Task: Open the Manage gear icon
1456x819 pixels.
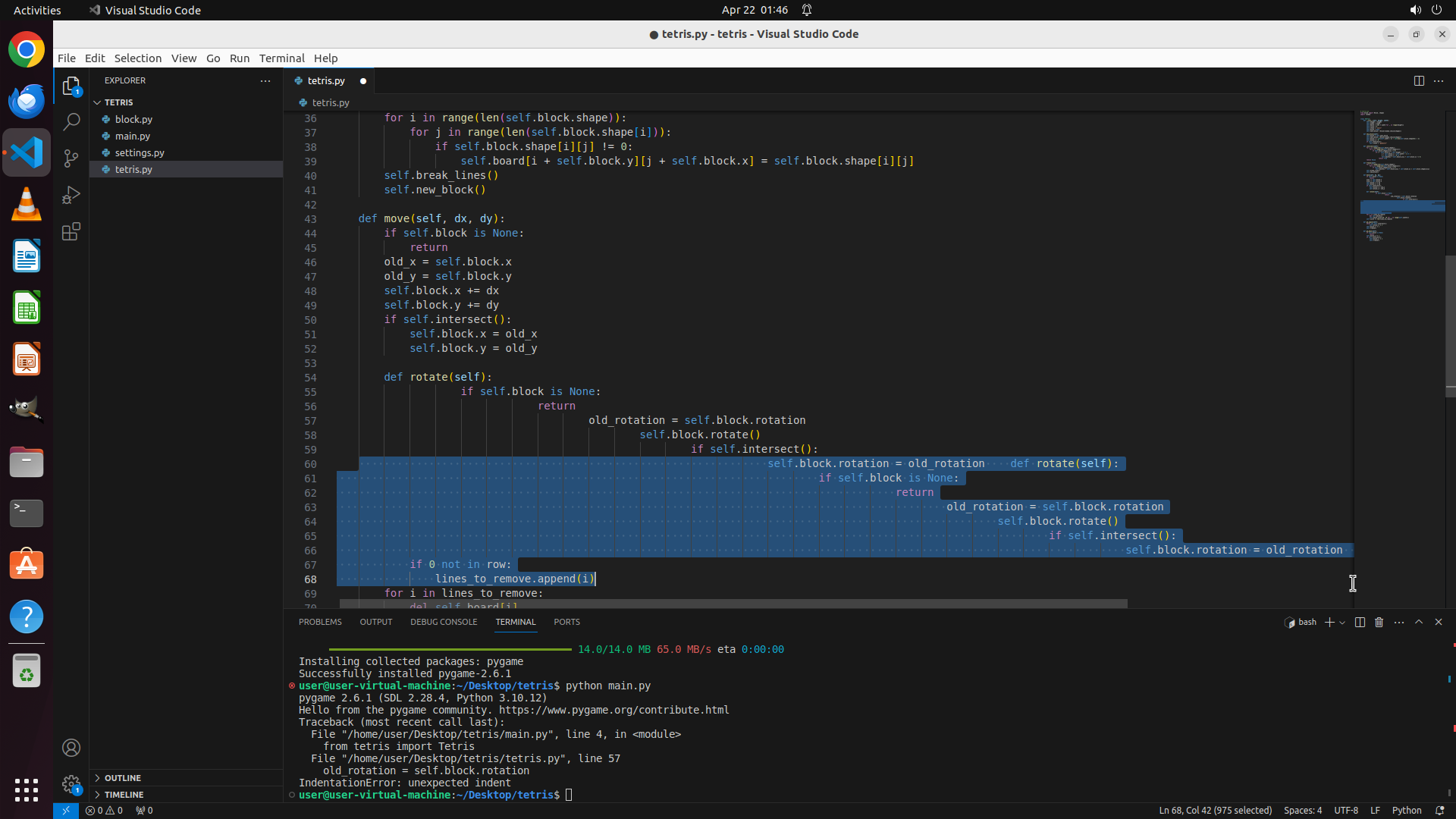Action: pyautogui.click(x=71, y=784)
